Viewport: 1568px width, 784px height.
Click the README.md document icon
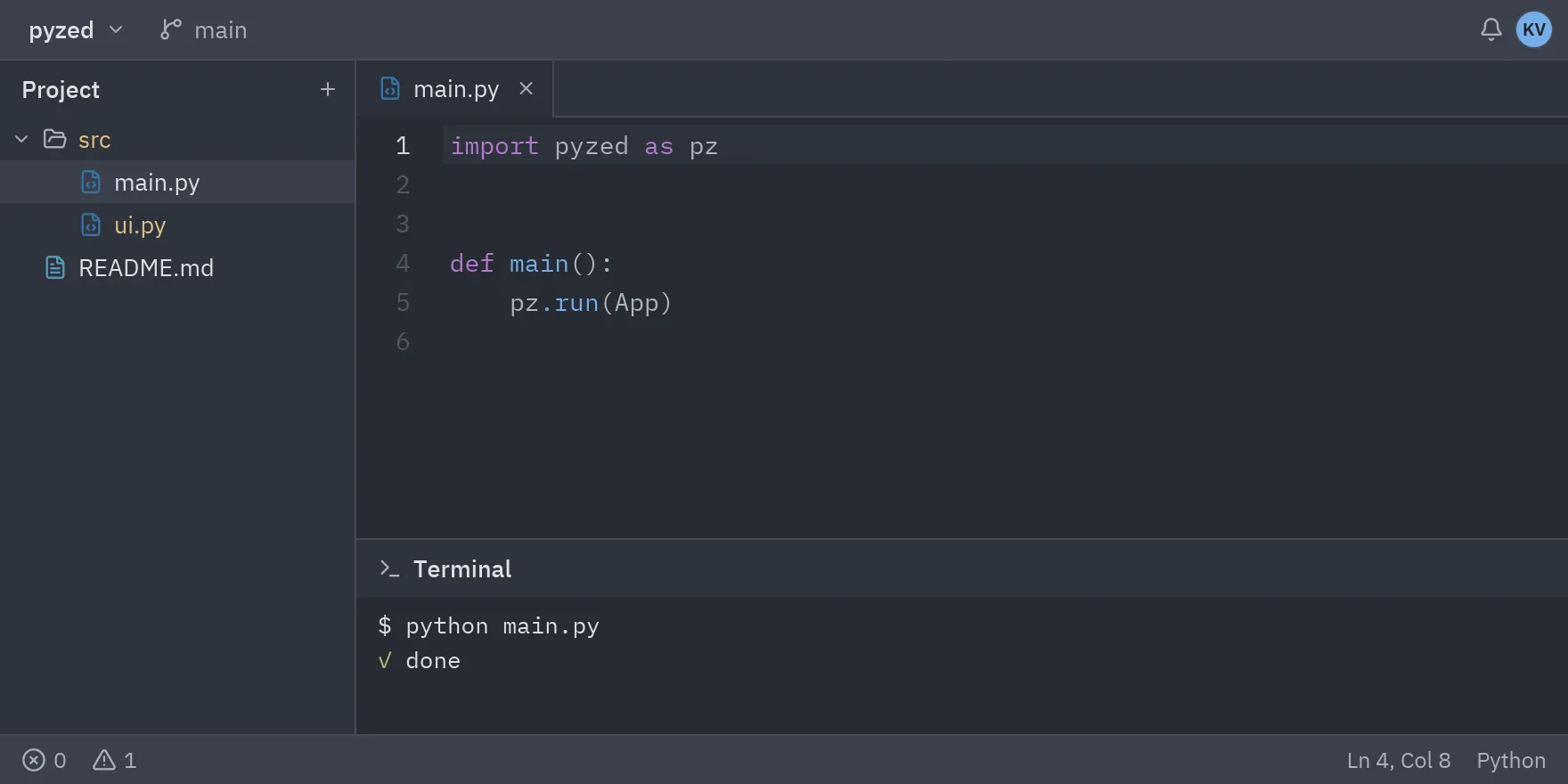point(55,267)
